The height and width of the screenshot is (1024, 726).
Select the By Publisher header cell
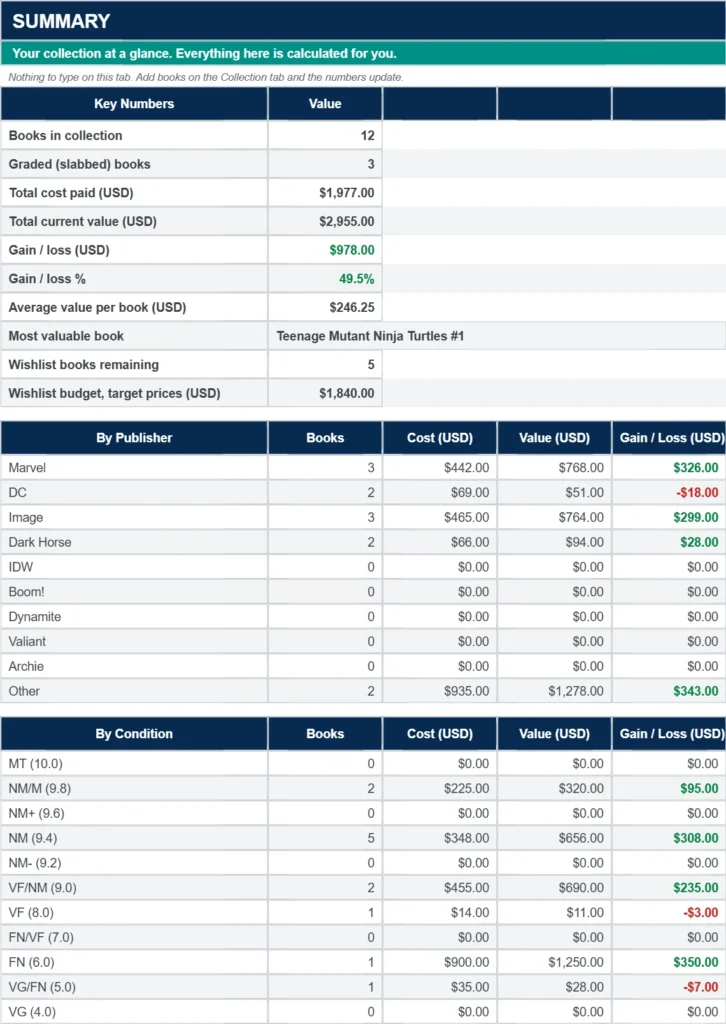pos(134,438)
